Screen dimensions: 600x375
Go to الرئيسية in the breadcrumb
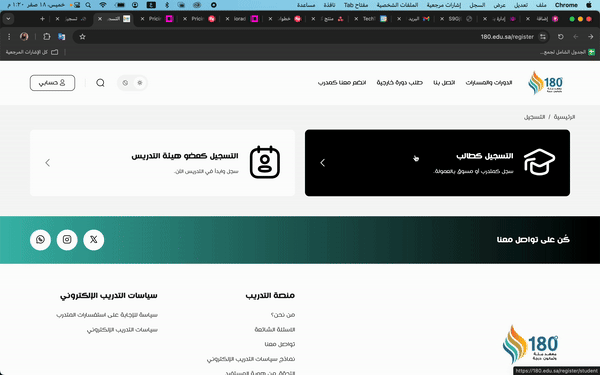[564, 117]
